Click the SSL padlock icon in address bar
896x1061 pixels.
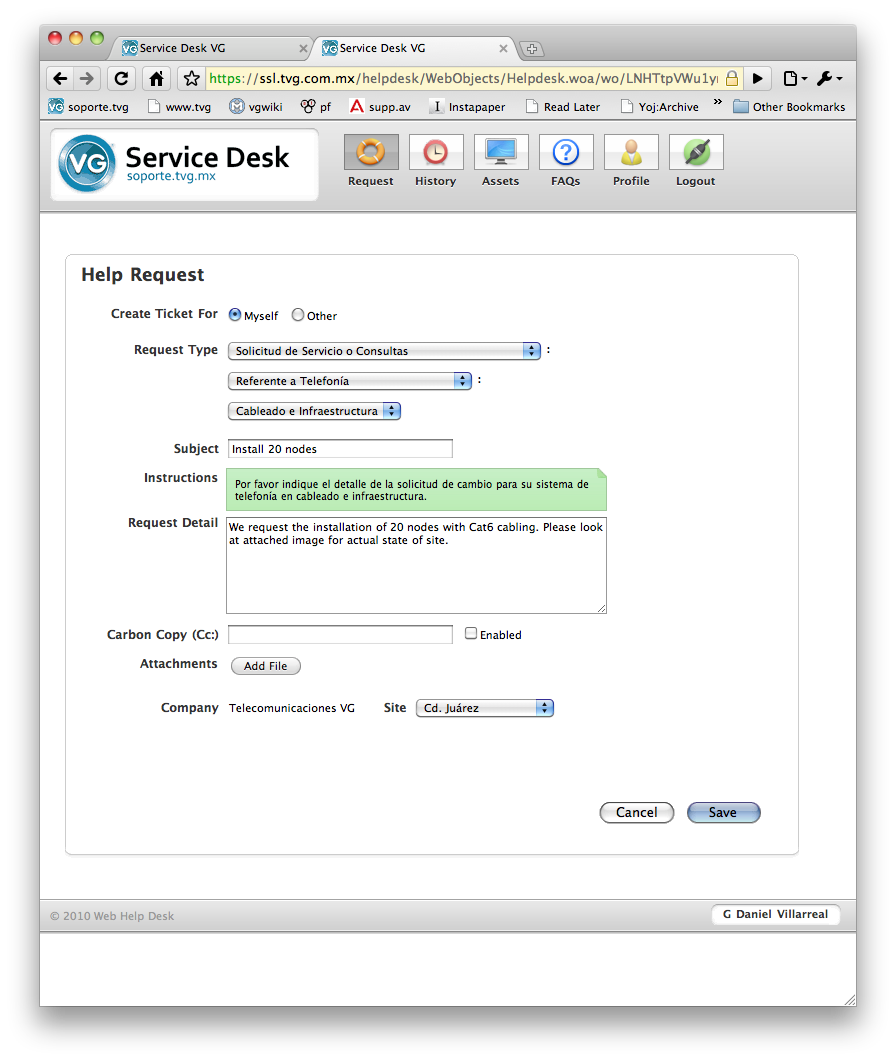point(732,78)
